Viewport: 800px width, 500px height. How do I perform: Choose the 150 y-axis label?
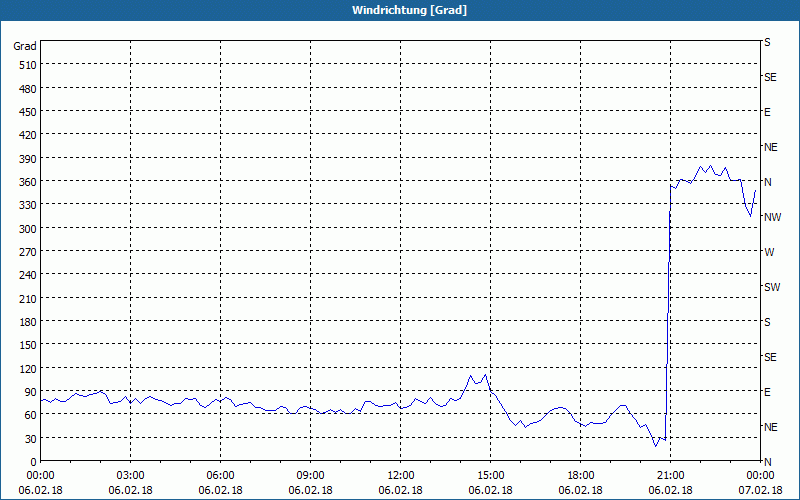(28, 345)
